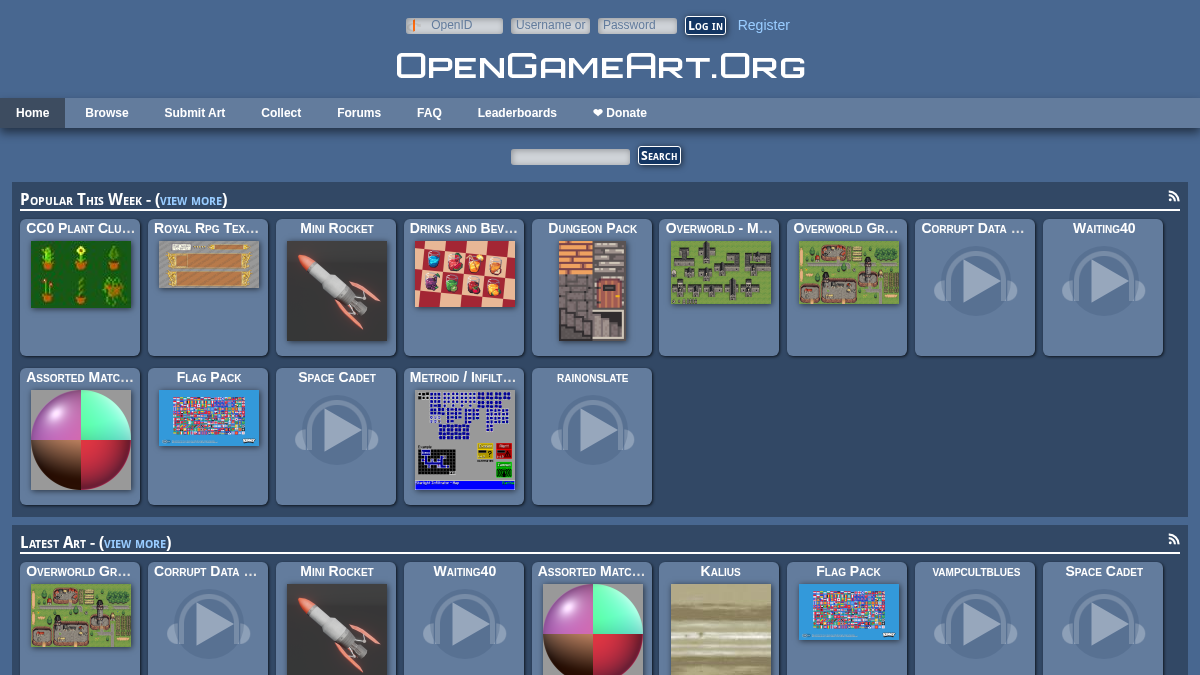The height and width of the screenshot is (675, 1200).
Task: Focus the site search text box
Action: pyautogui.click(x=570, y=157)
